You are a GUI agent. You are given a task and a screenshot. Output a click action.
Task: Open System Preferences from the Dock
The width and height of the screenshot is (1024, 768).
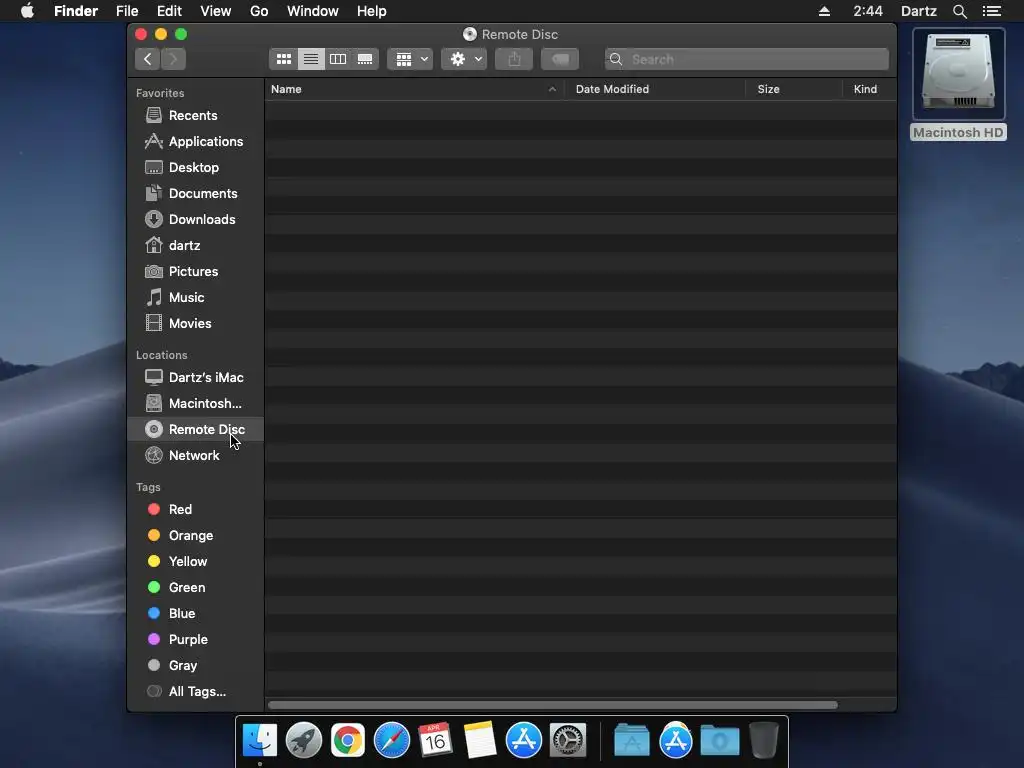pyautogui.click(x=568, y=740)
